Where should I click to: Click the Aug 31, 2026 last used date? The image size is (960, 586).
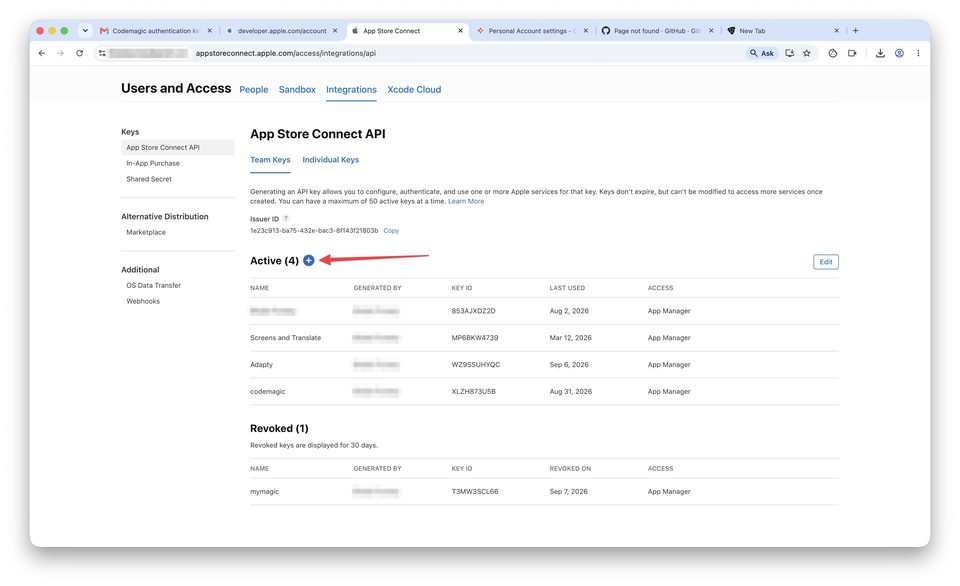(571, 392)
